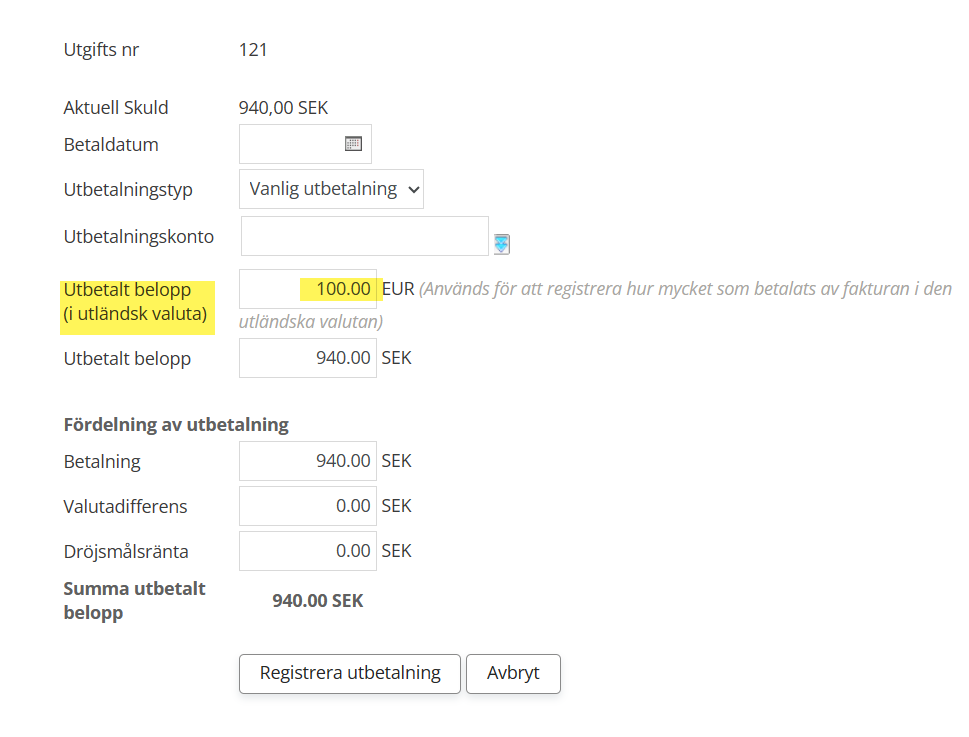Image resolution: width=969 pixels, height=737 pixels.
Task: Open the calendar picker for Betaldatum
Action: click(353, 144)
